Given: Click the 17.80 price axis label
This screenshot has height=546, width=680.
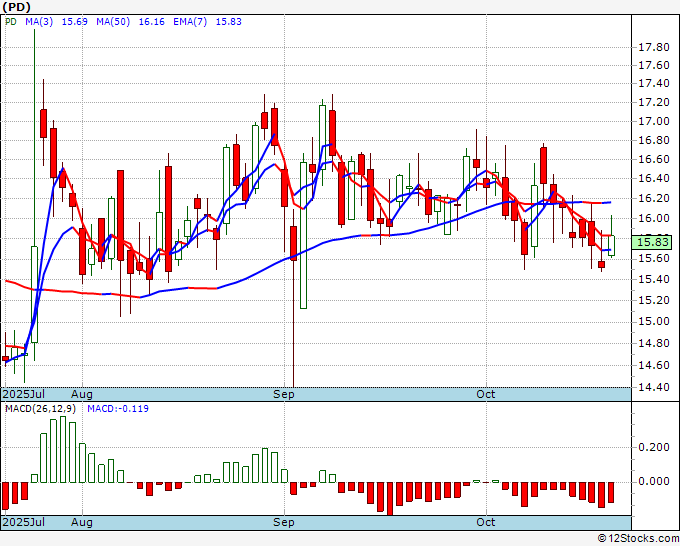Looking at the screenshot, I should tap(654, 47).
